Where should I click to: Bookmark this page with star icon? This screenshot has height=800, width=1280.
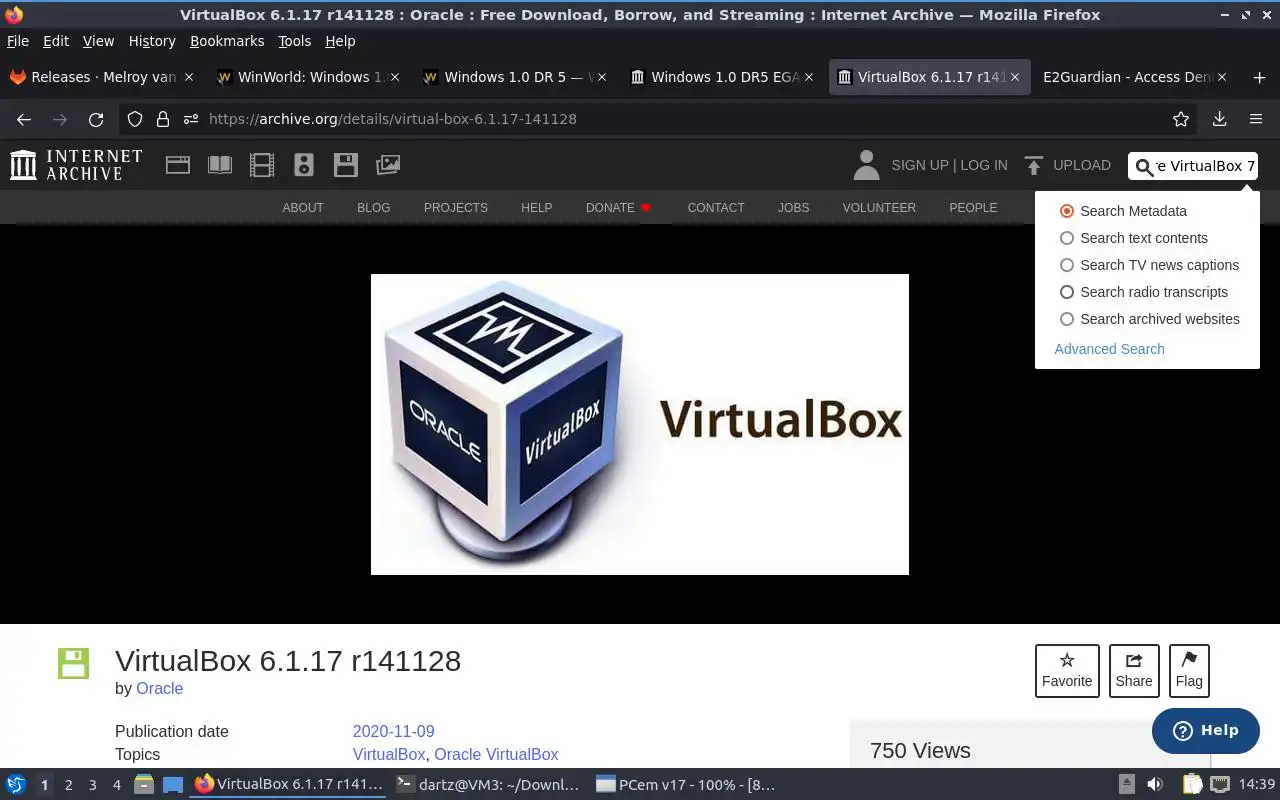1181,119
